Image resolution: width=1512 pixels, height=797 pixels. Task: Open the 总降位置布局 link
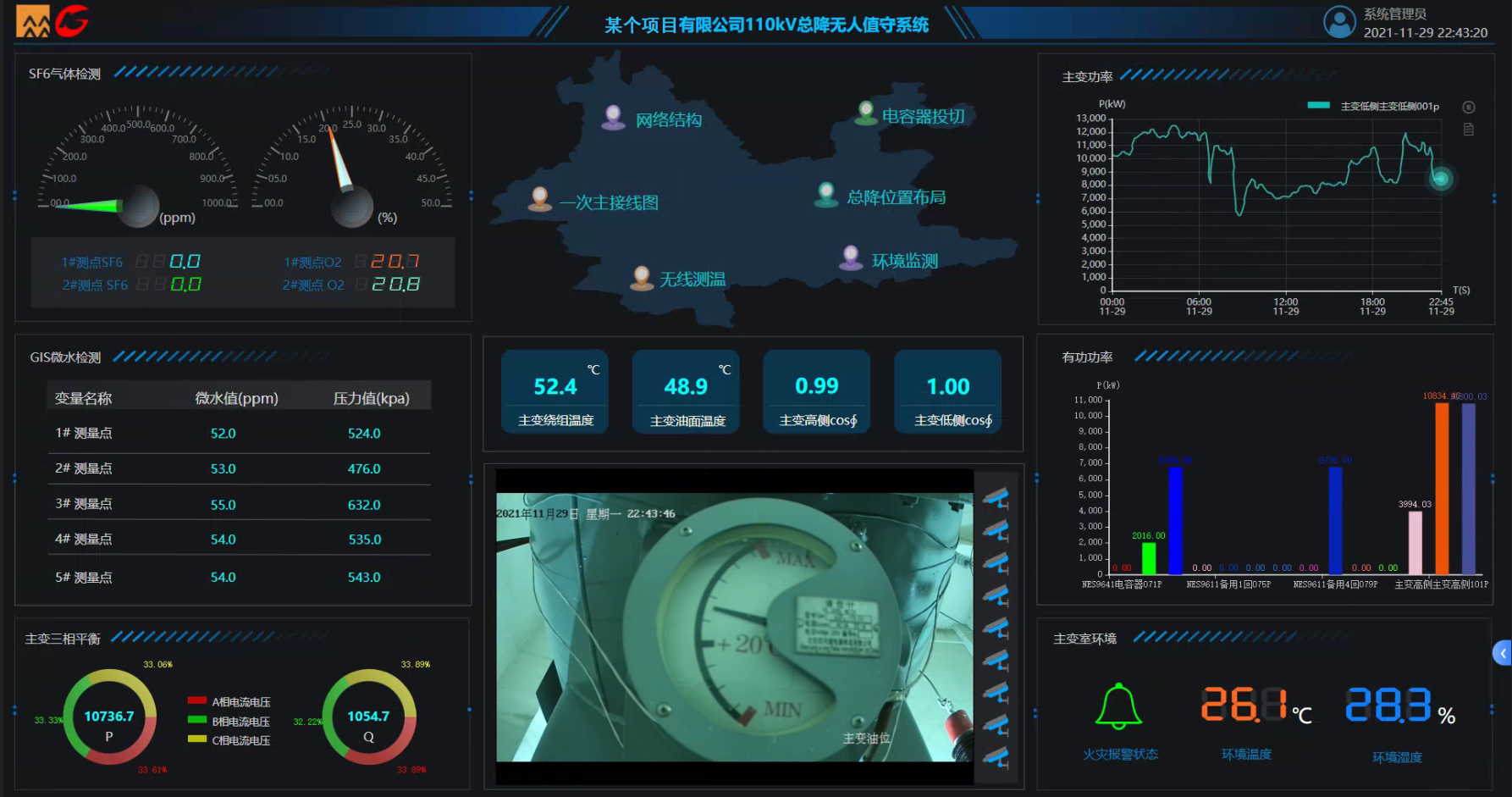[897, 197]
